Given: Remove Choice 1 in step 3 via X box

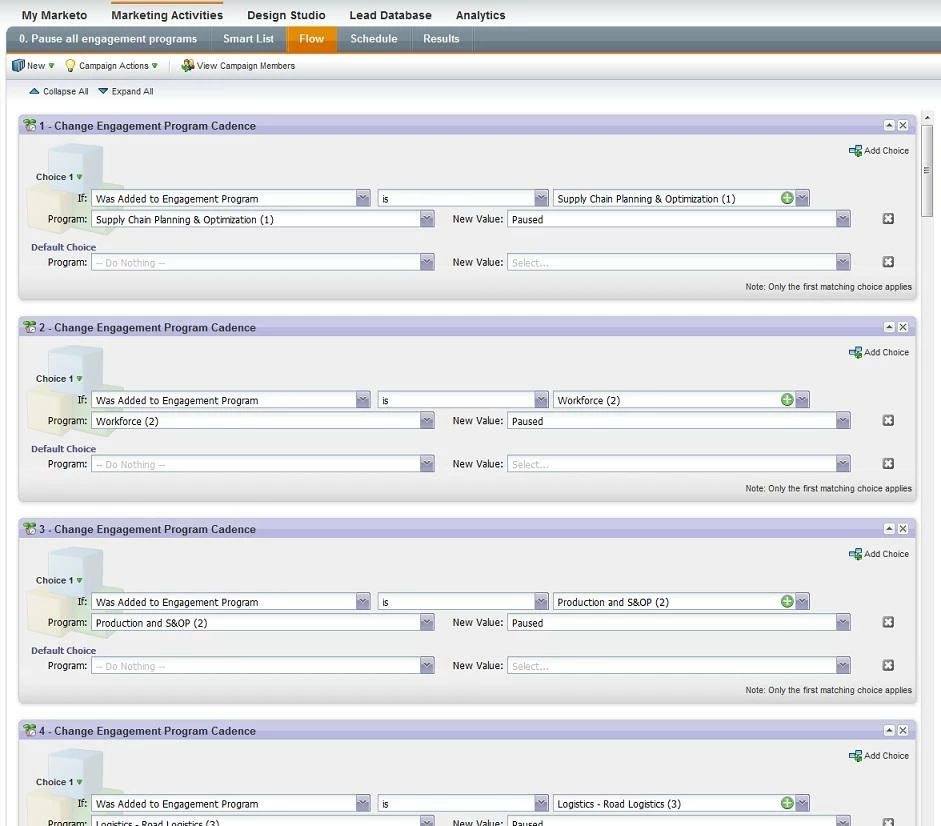Looking at the screenshot, I should (x=888, y=623).
